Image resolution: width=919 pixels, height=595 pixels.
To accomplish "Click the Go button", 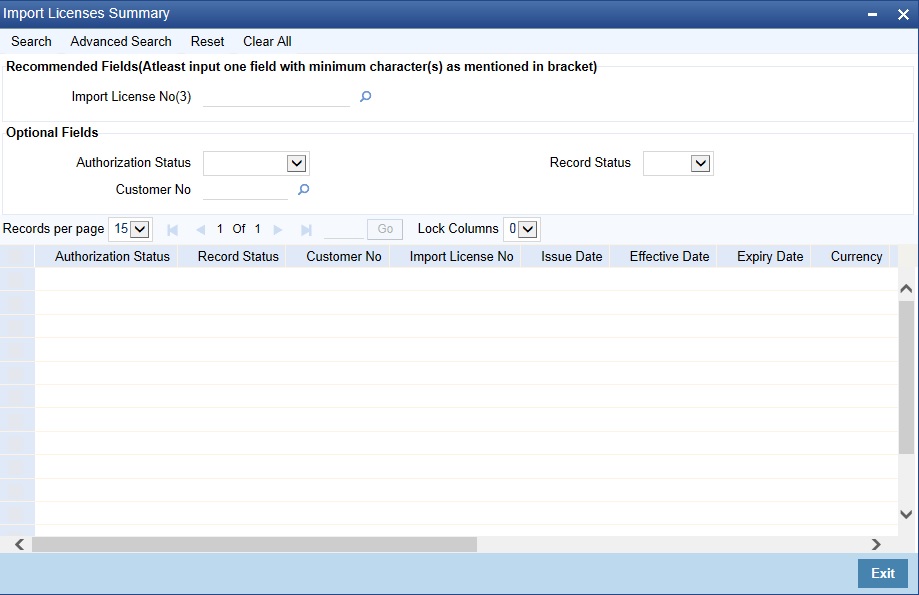I will pos(385,229).
